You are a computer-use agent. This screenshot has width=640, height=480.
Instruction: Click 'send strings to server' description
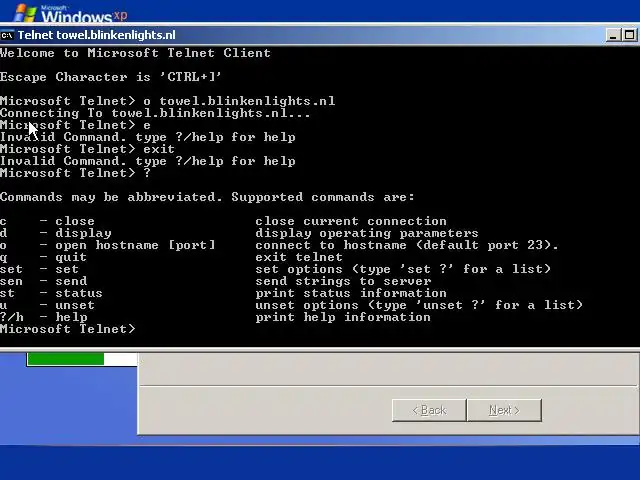343,281
